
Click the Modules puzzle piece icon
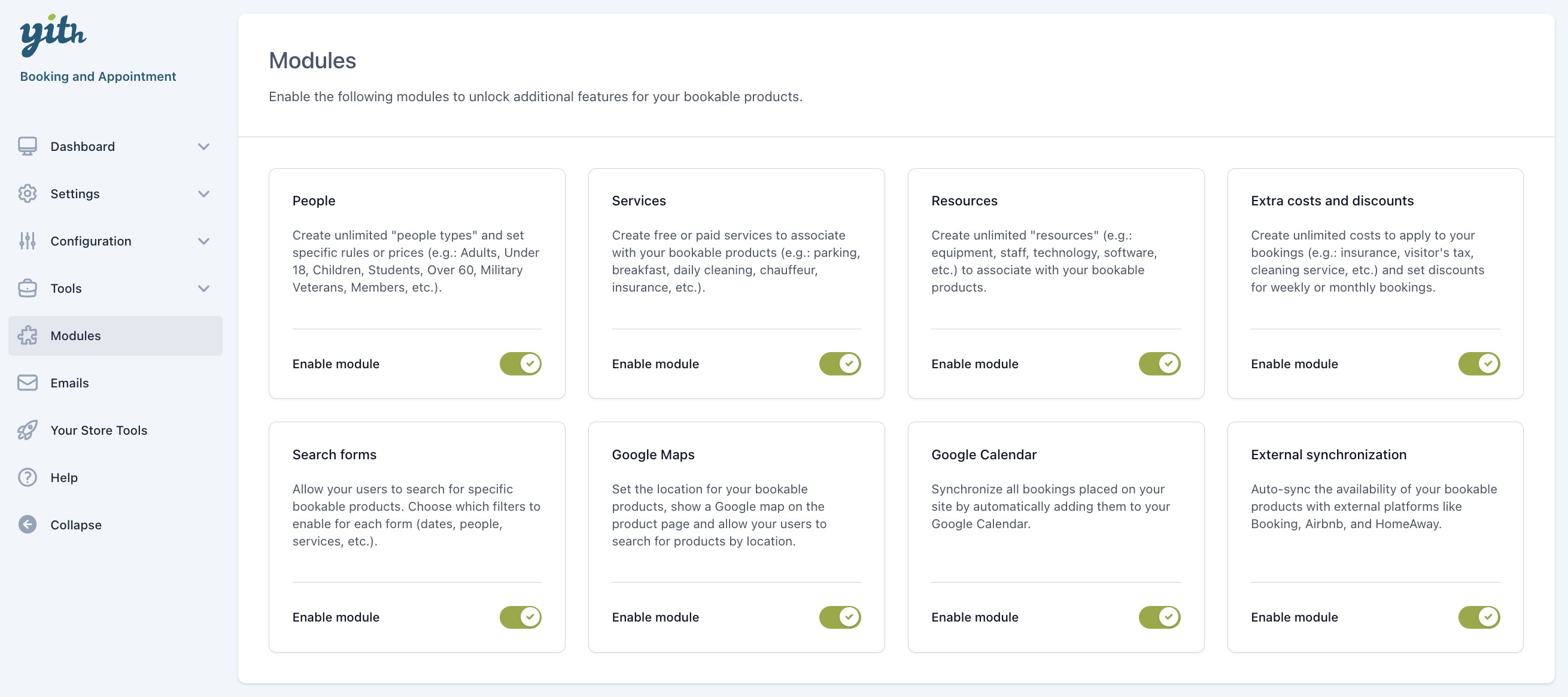click(28, 336)
